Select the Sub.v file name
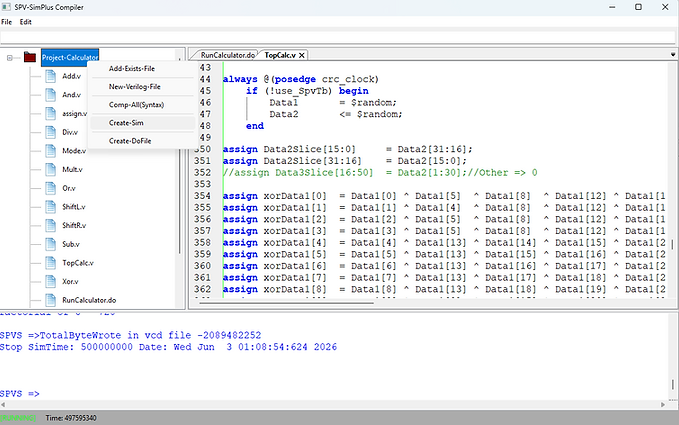The width and height of the screenshot is (679, 425). (x=71, y=244)
